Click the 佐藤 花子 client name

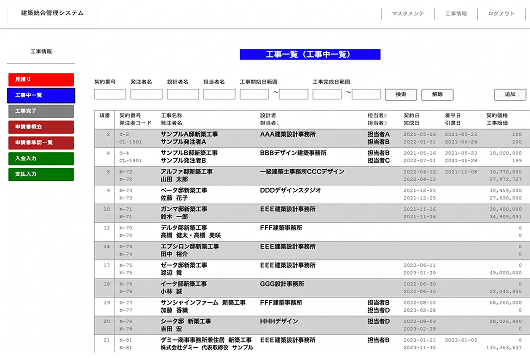[x=174, y=198]
